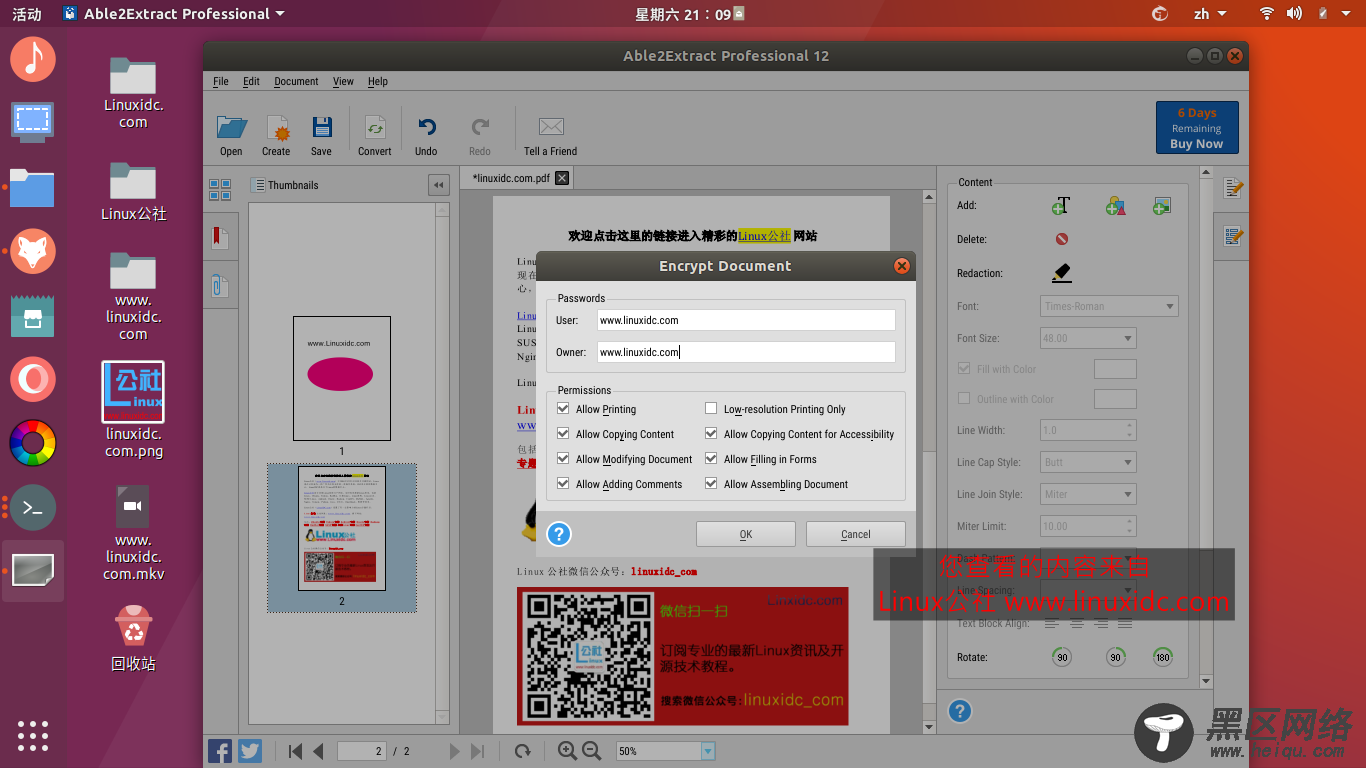The width and height of the screenshot is (1366, 768).
Task: Click the Open folder toolbar icon
Action: pos(231,127)
